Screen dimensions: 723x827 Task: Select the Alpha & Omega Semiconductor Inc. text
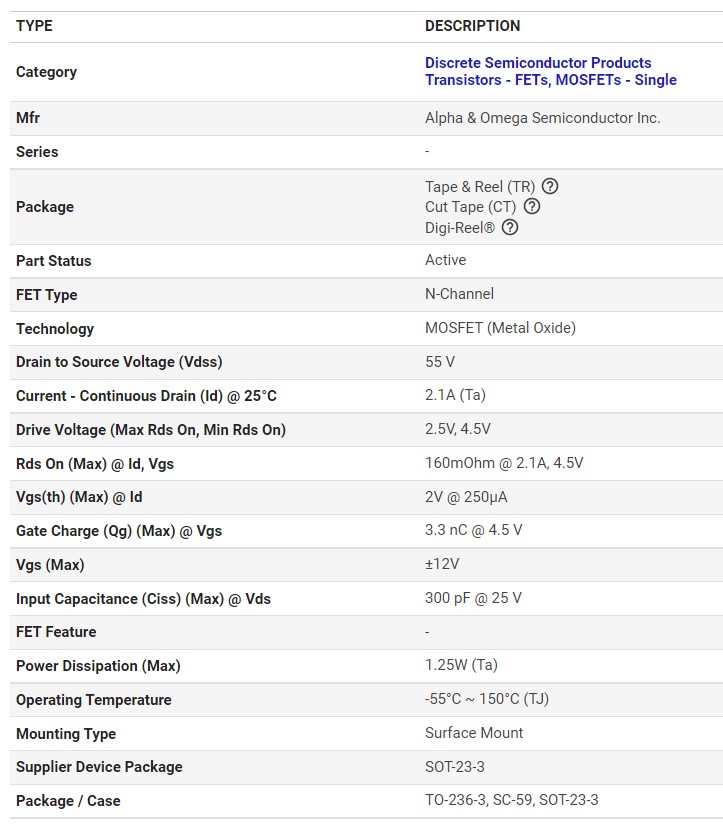543,118
